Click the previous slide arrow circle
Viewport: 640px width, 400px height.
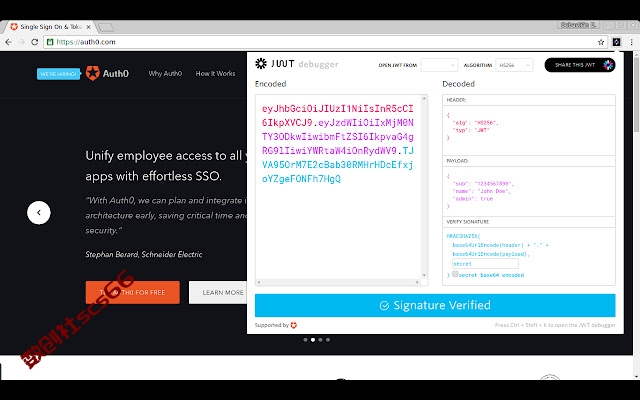click(x=39, y=213)
